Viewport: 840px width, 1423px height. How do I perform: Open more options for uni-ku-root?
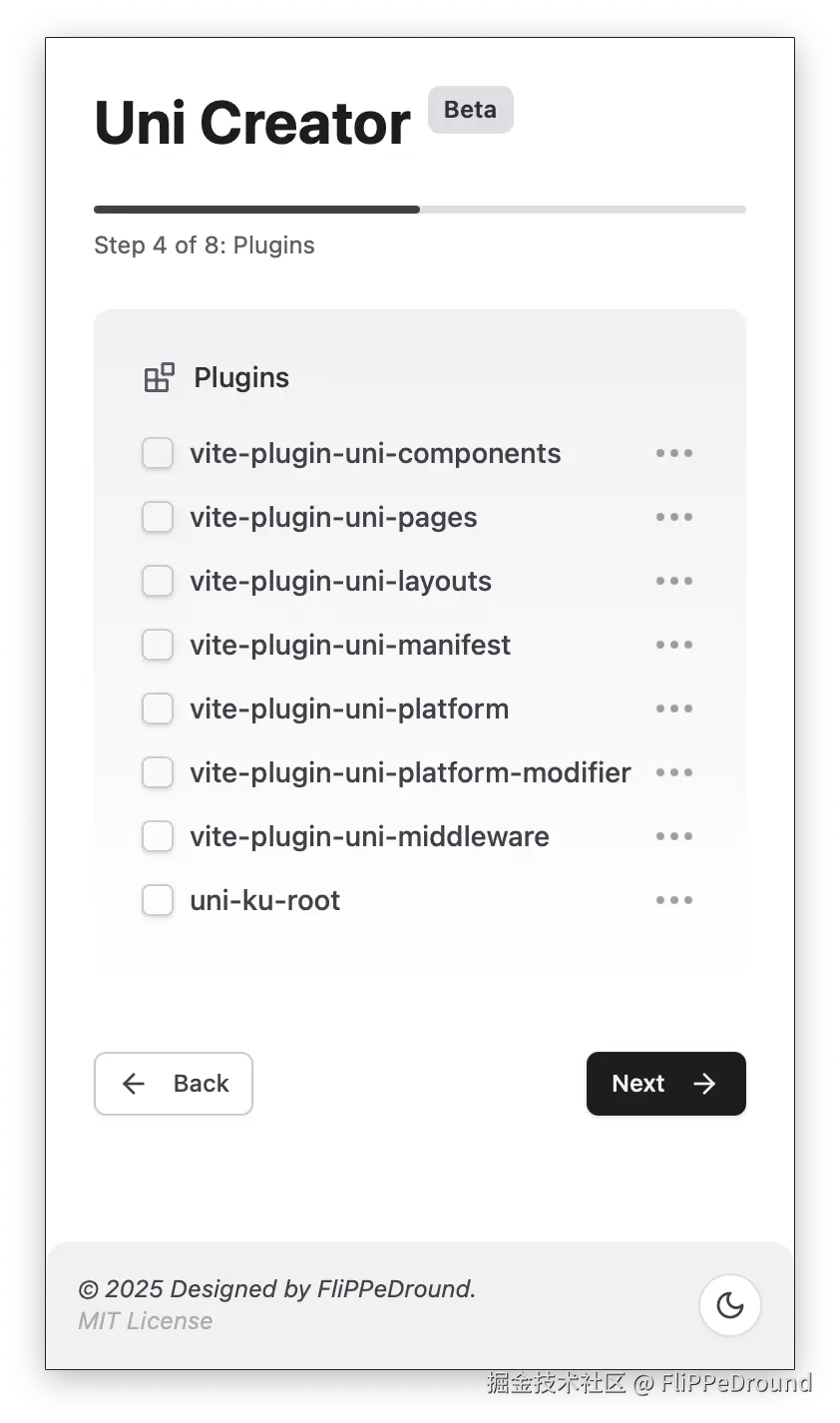coord(674,900)
